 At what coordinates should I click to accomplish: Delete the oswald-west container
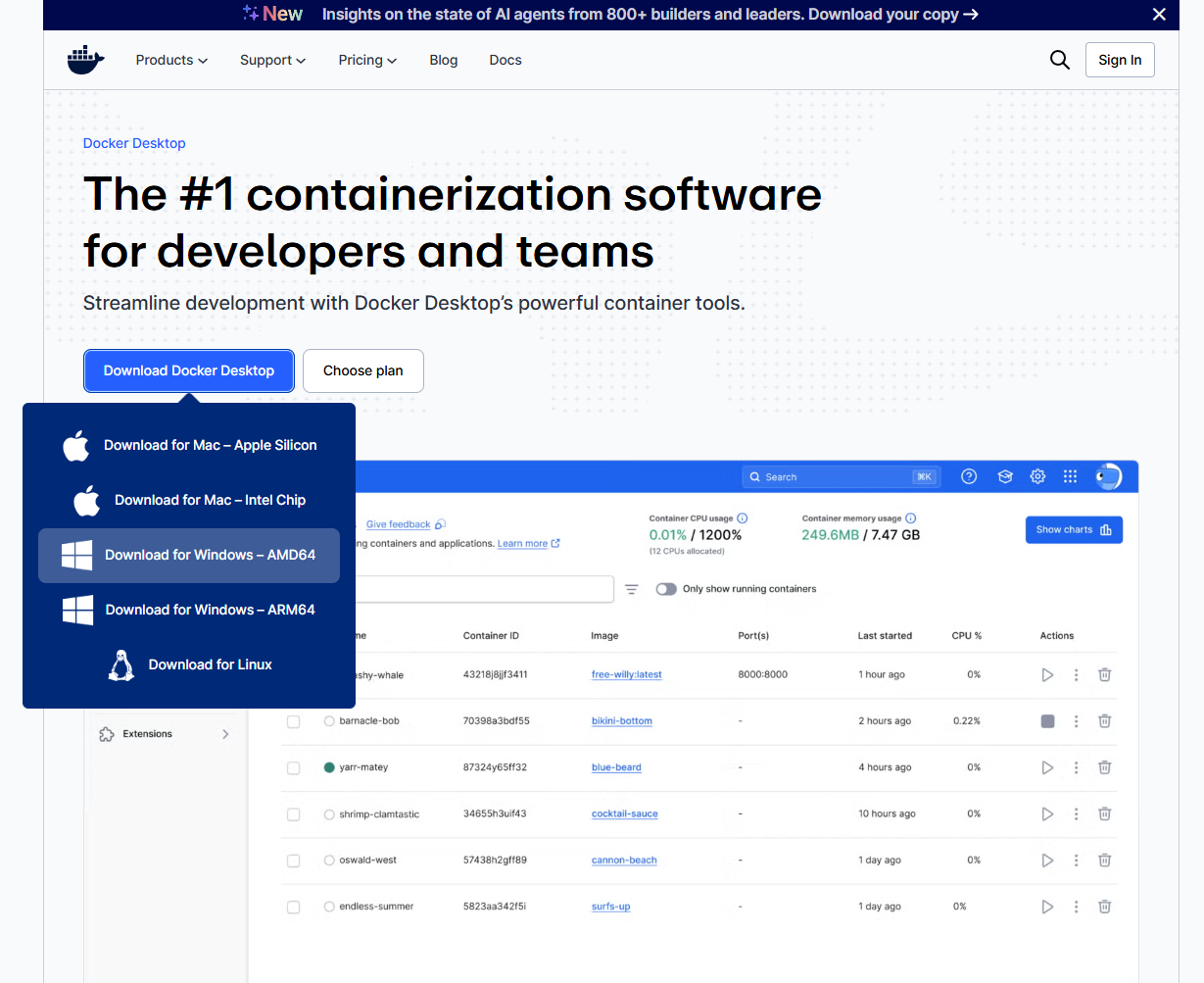[1104, 860]
